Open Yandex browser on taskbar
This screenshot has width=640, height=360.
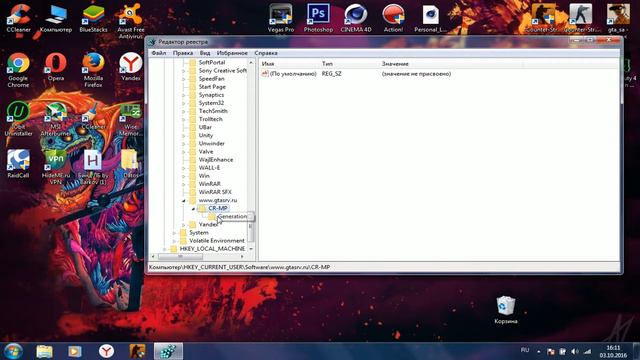point(106,351)
